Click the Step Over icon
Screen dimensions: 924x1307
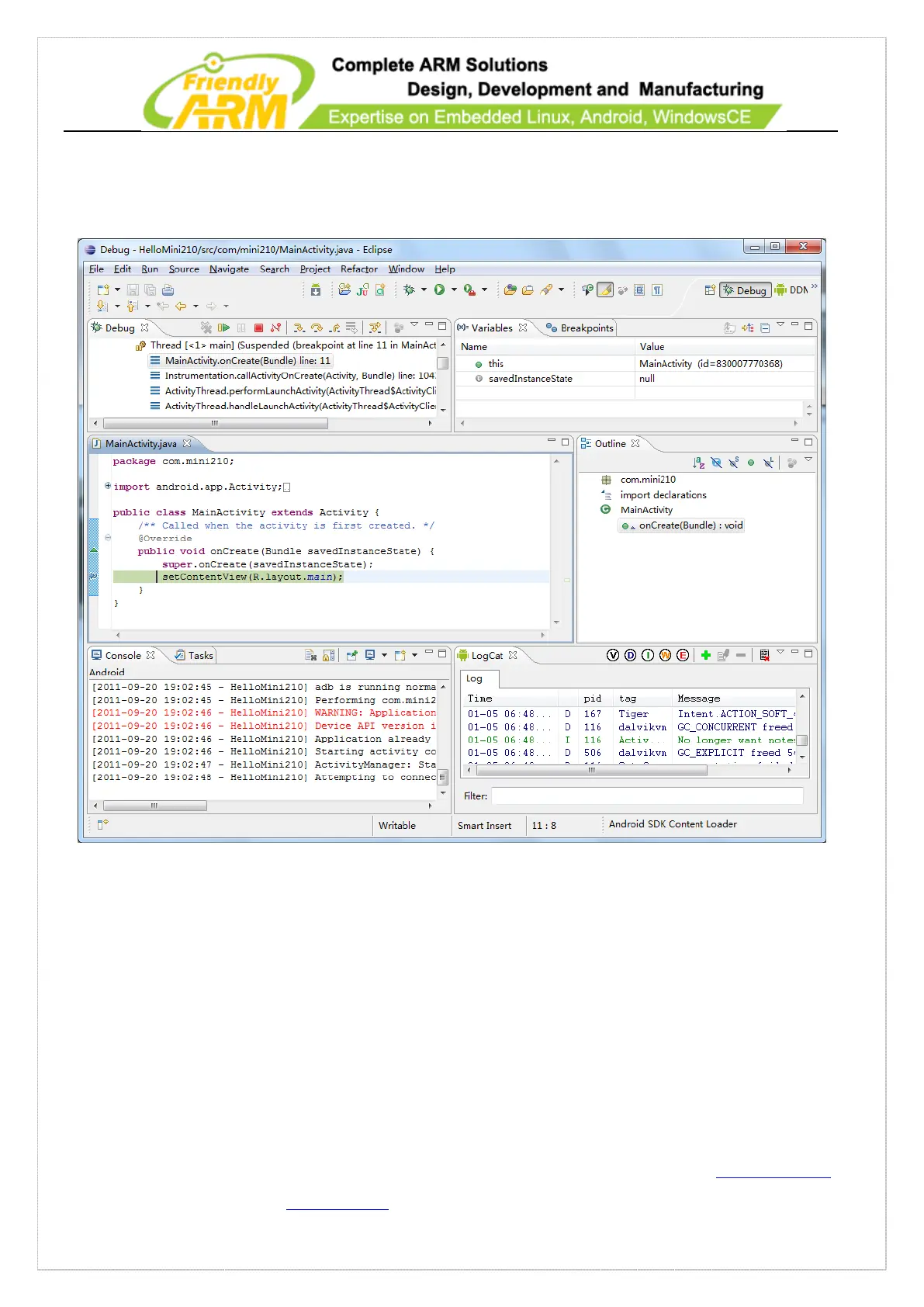tap(317, 328)
